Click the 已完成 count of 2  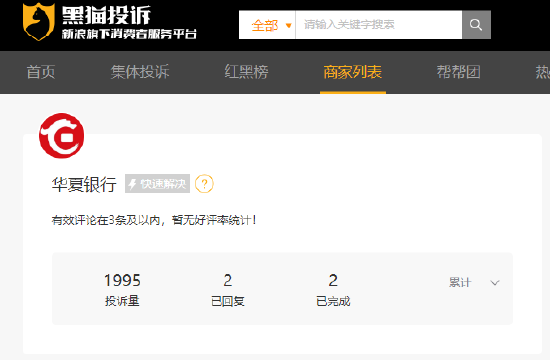click(x=333, y=289)
